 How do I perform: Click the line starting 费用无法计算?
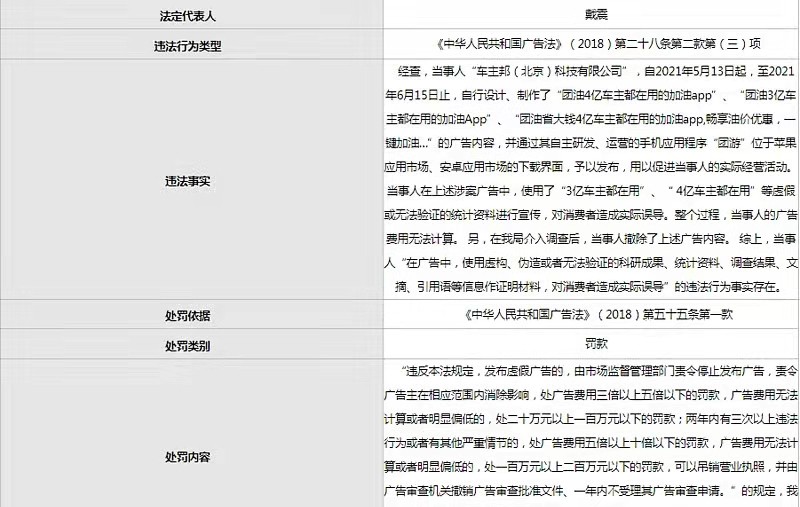[590, 239]
